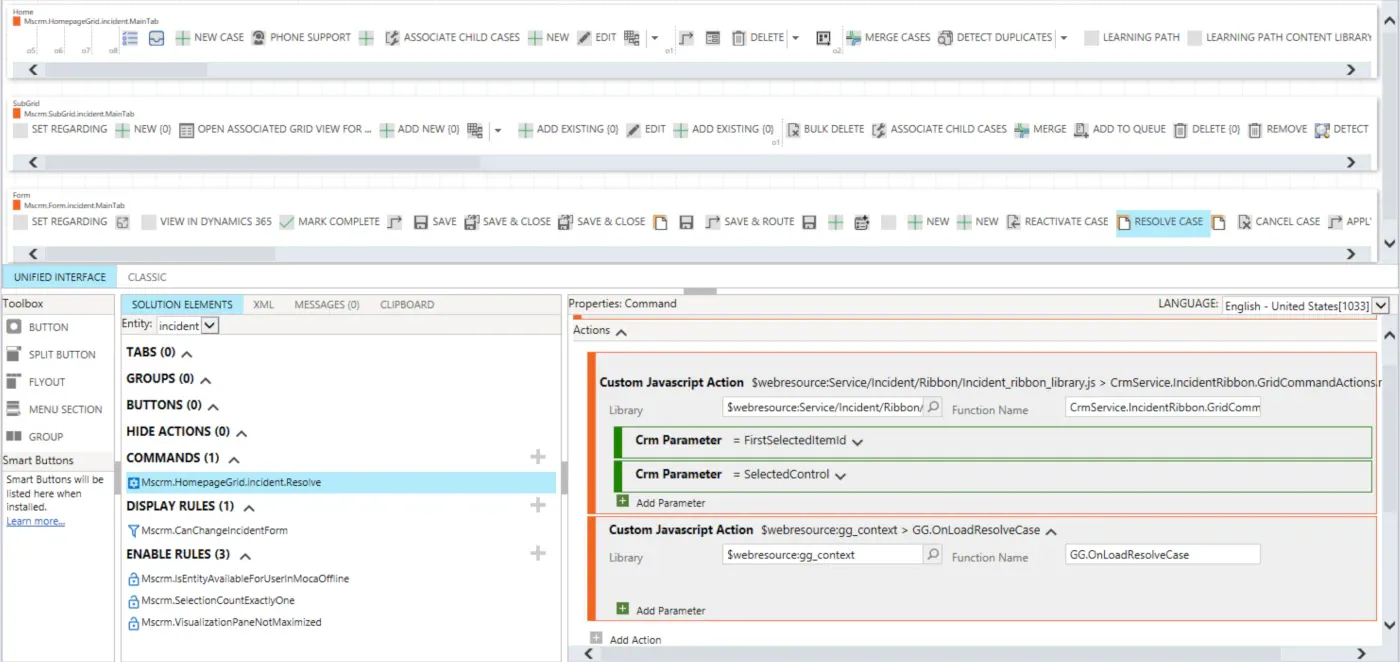This screenshot has width=1400, height=662.
Task: Select SAVE button in Form ribbon
Action: [x=435, y=222]
